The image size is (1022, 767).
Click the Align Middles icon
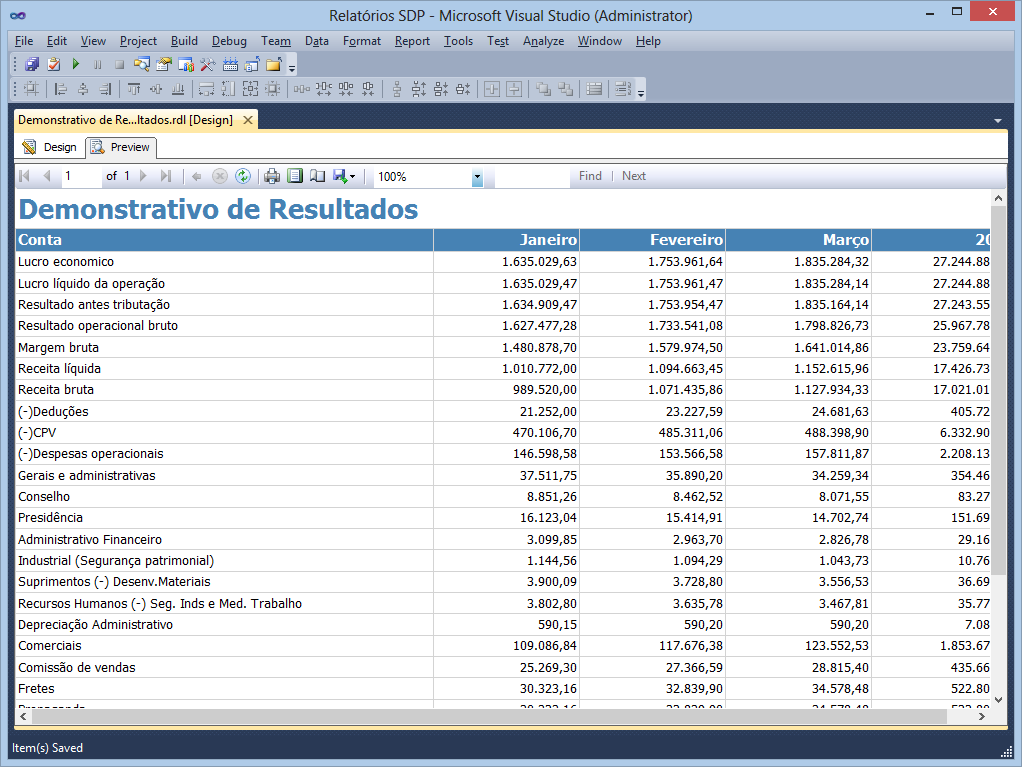coord(156,89)
